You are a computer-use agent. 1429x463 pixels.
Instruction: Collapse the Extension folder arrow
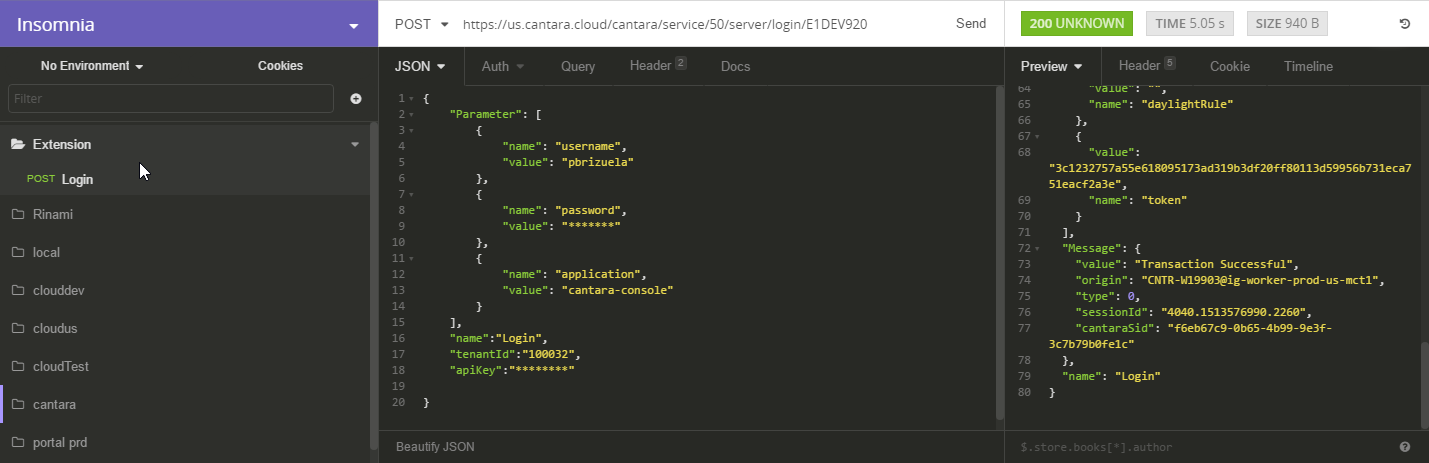(354, 145)
